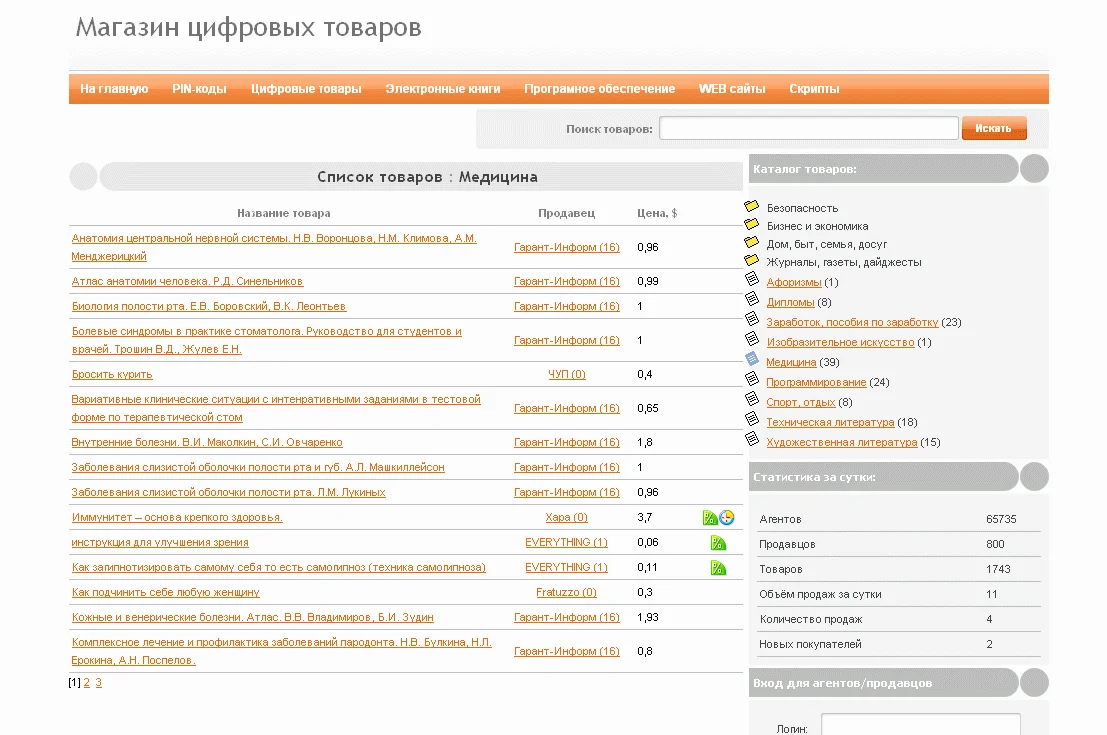
Task: Expand the Безопасность catalog folder
Action: click(x=801, y=208)
